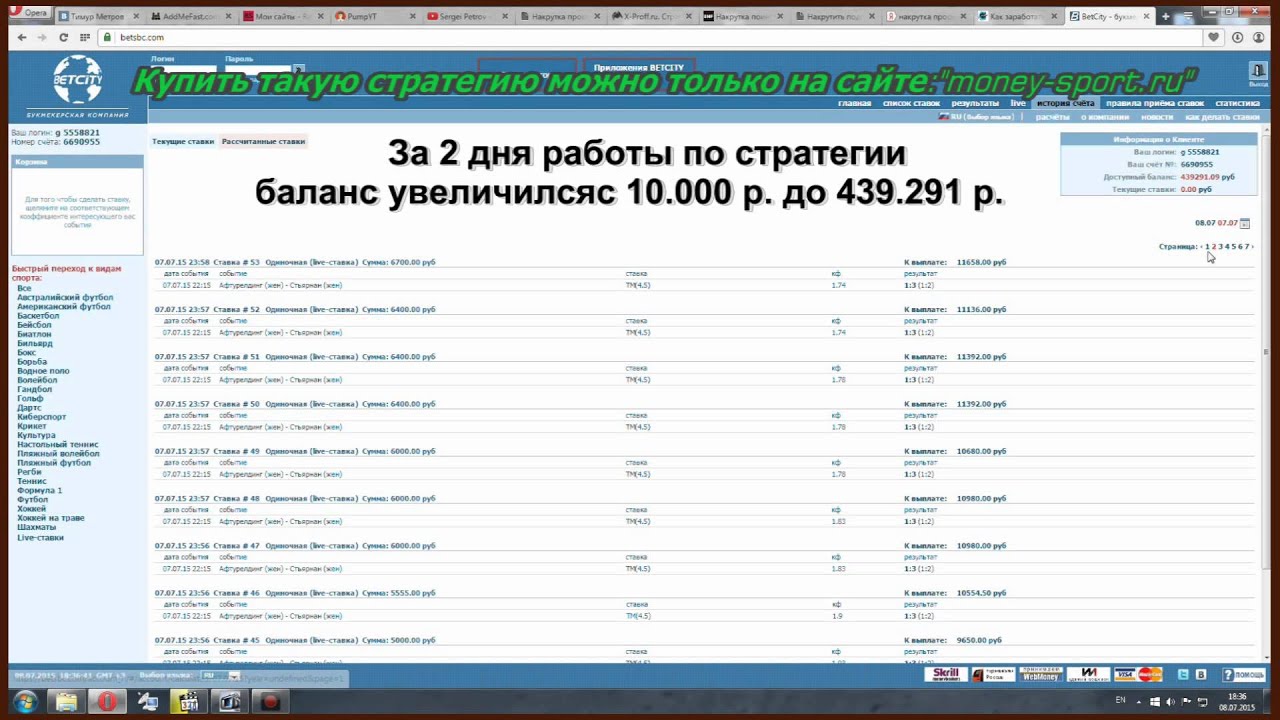Open the список ставок menu item
The width and height of the screenshot is (1280, 720).
point(912,103)
